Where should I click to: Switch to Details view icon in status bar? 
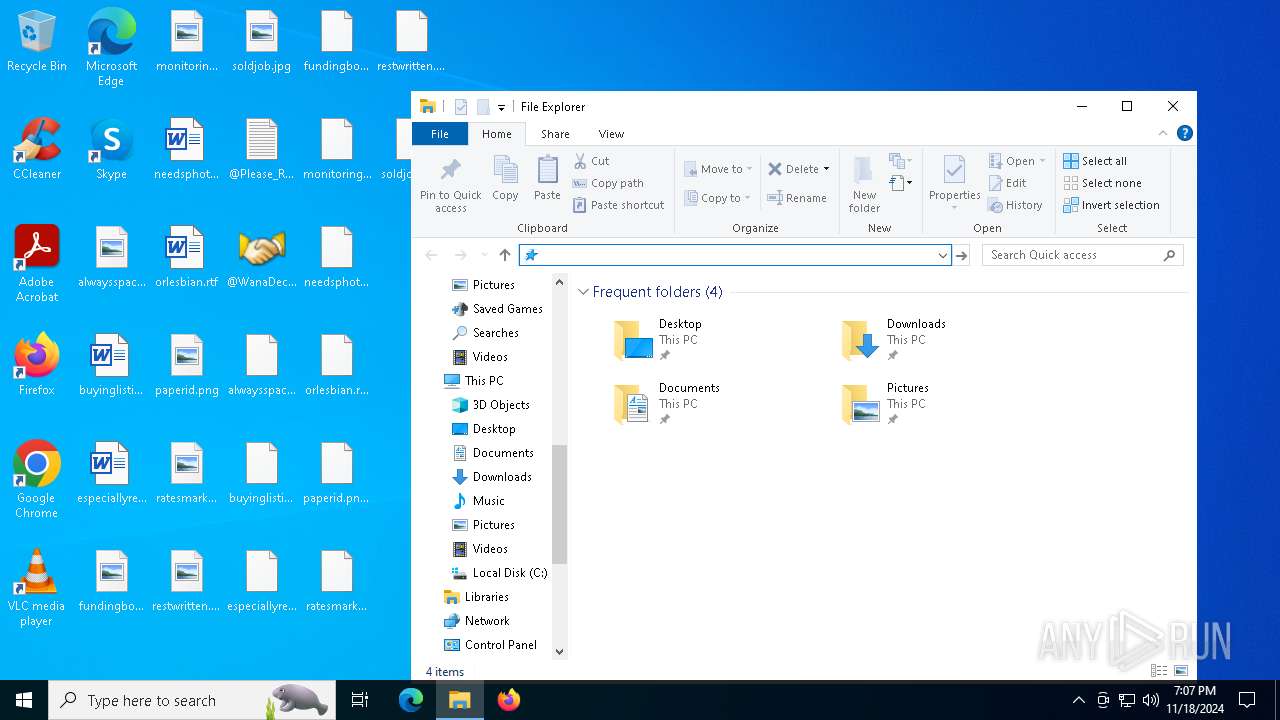(1159, 671)
